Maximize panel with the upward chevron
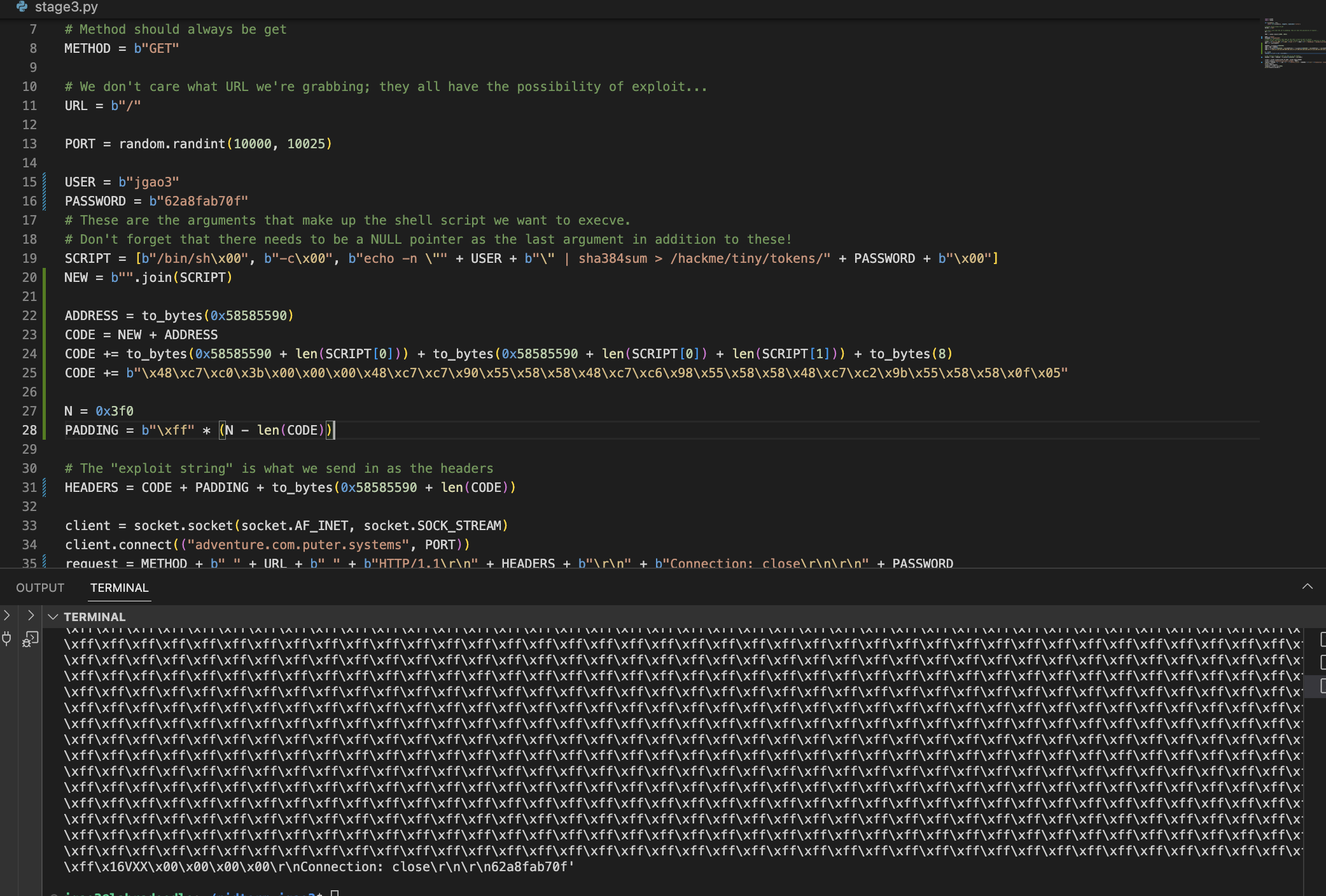 pos(1307,587)
